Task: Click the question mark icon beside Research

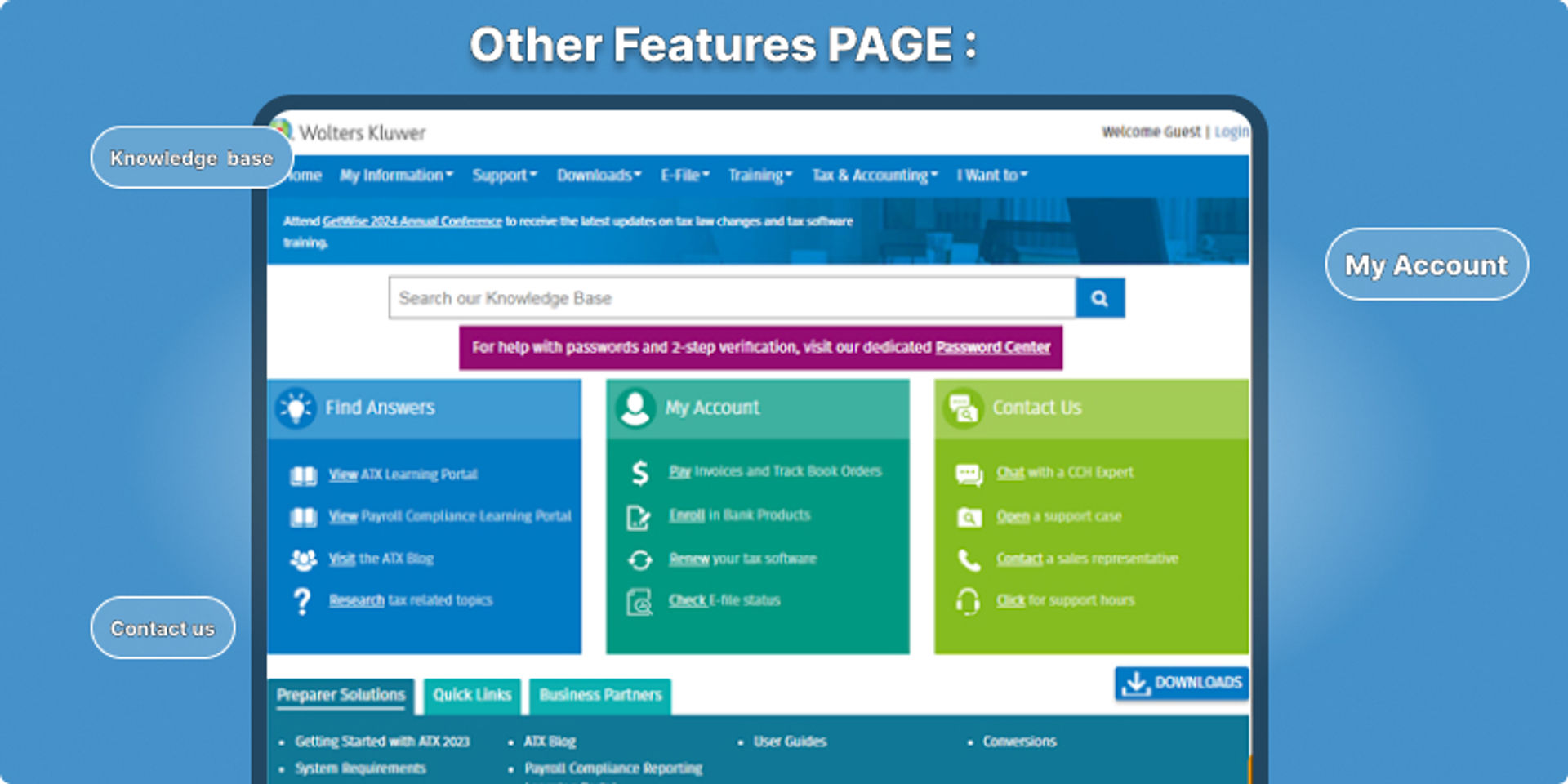Action: [302, 601]
